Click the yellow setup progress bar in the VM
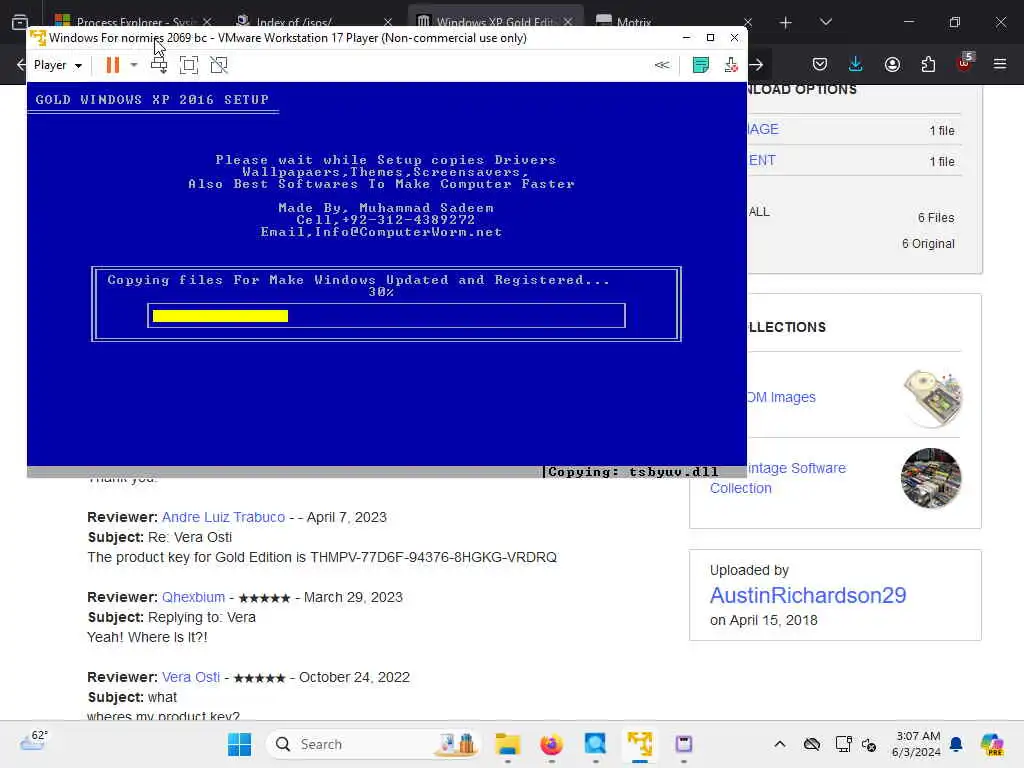Image resolution: width=1024 pixels, height=768 pixels. pos(220,316)
